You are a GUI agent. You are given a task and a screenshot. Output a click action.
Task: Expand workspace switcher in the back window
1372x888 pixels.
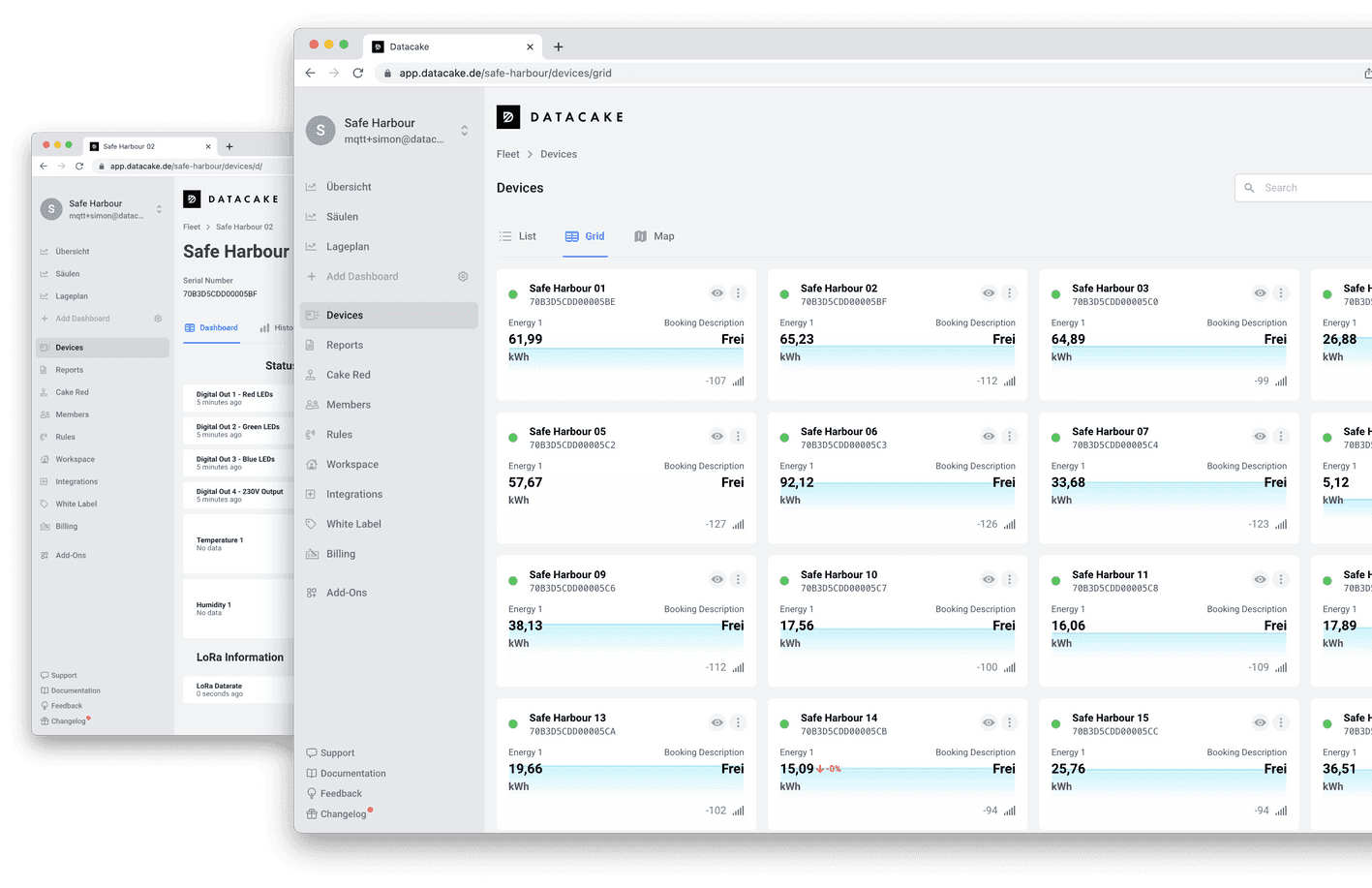[159, 209]
